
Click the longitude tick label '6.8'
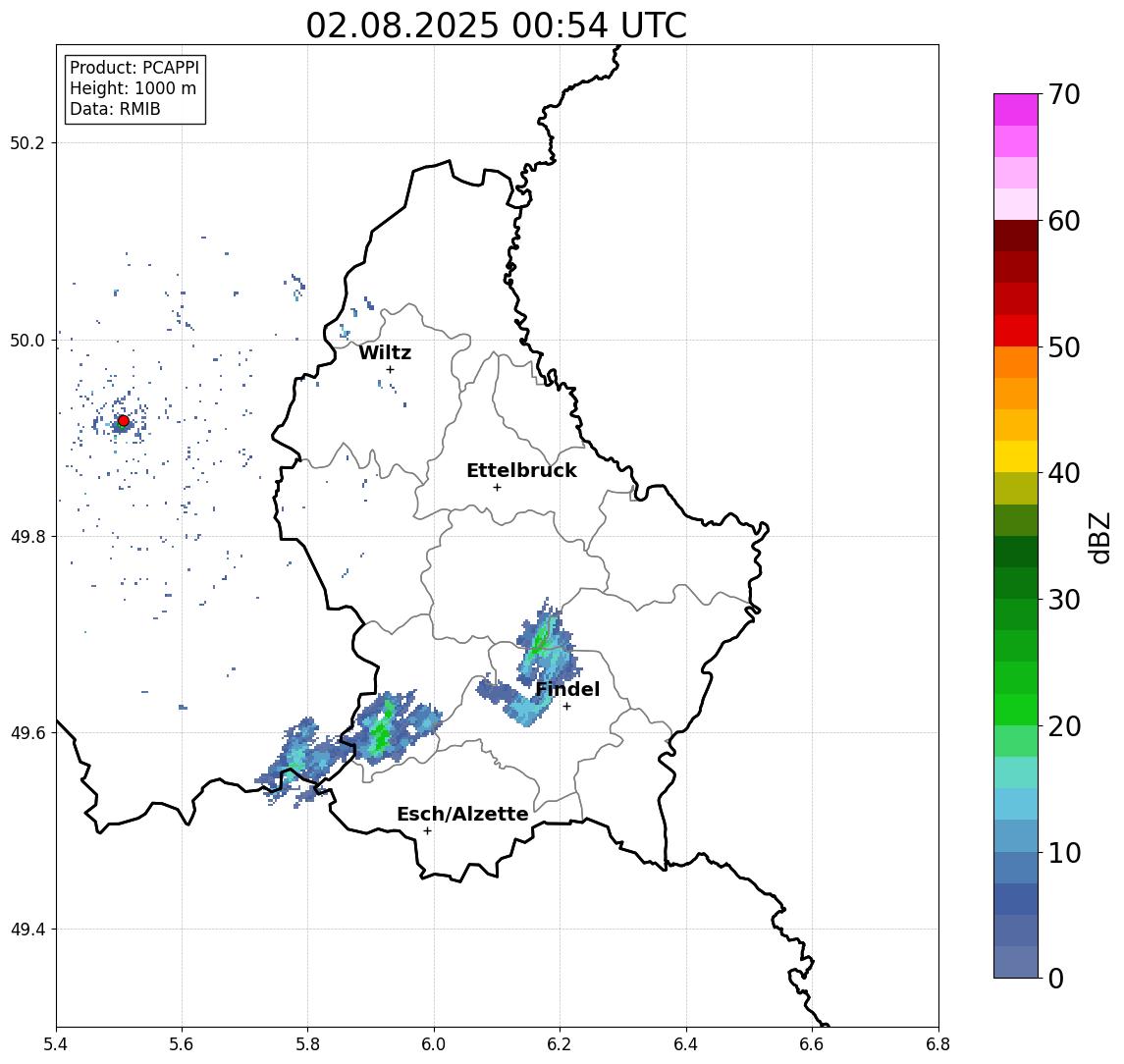(x=938, y=1044)
